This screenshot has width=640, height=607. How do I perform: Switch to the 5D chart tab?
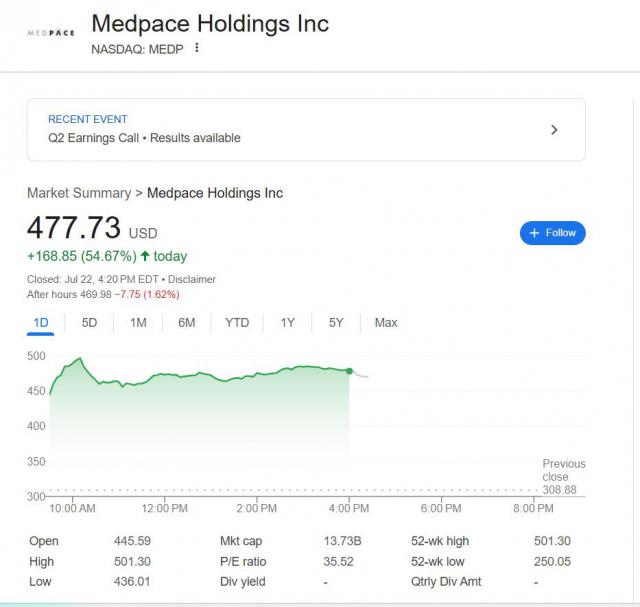(89, 322)
